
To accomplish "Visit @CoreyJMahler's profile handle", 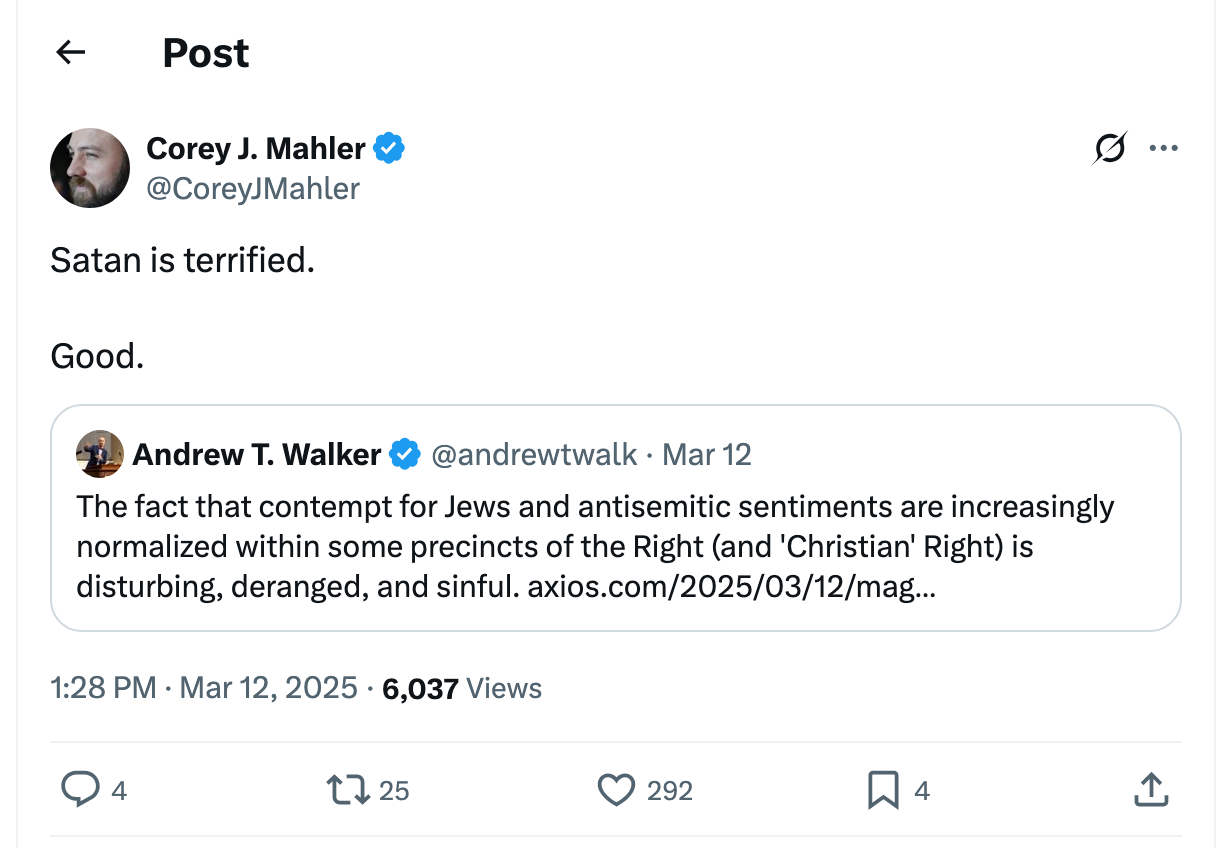I will click(x=254, y=189).
